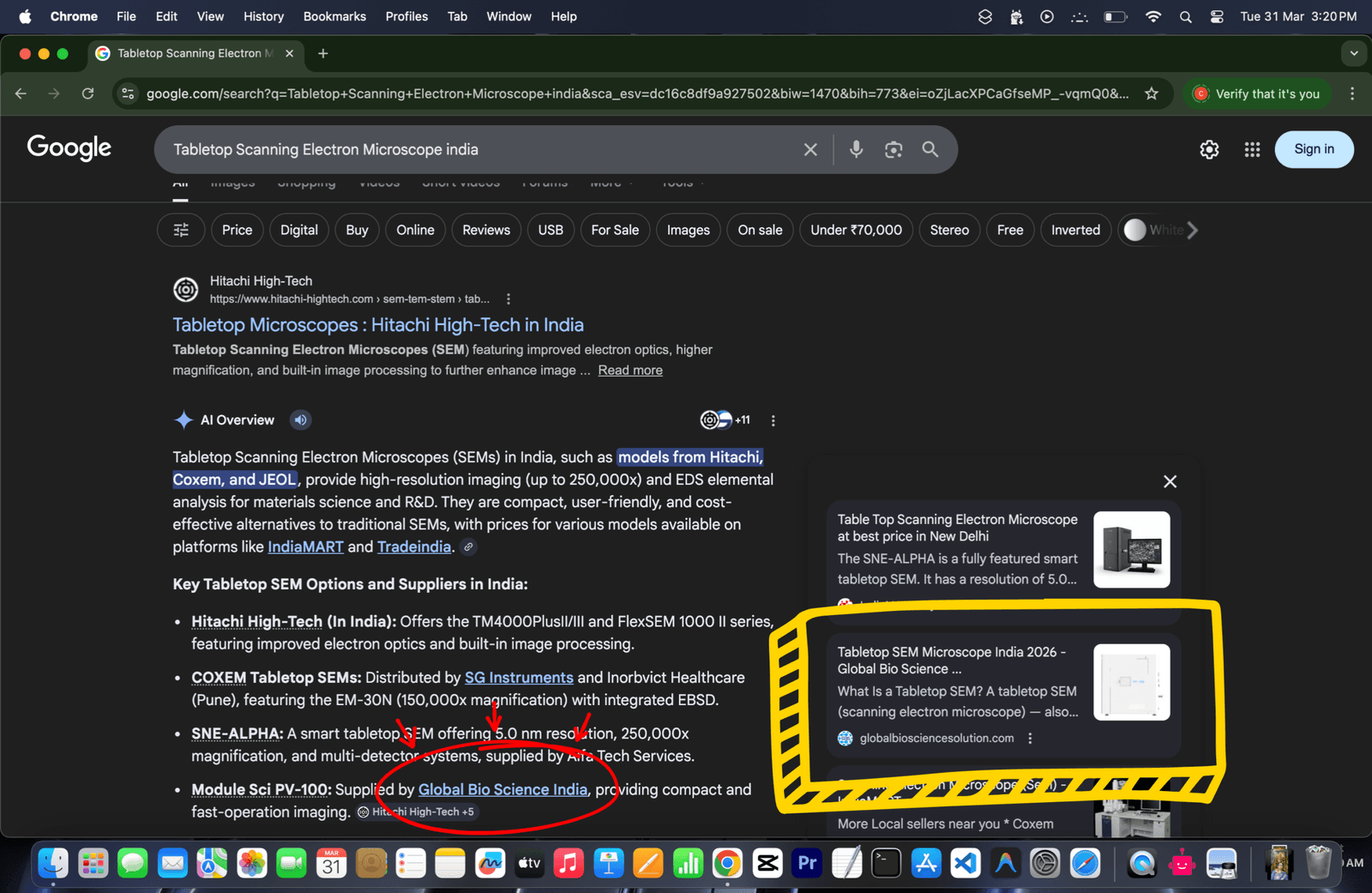Follow the IndiaMART link
1372x893 pixels.
305,546
